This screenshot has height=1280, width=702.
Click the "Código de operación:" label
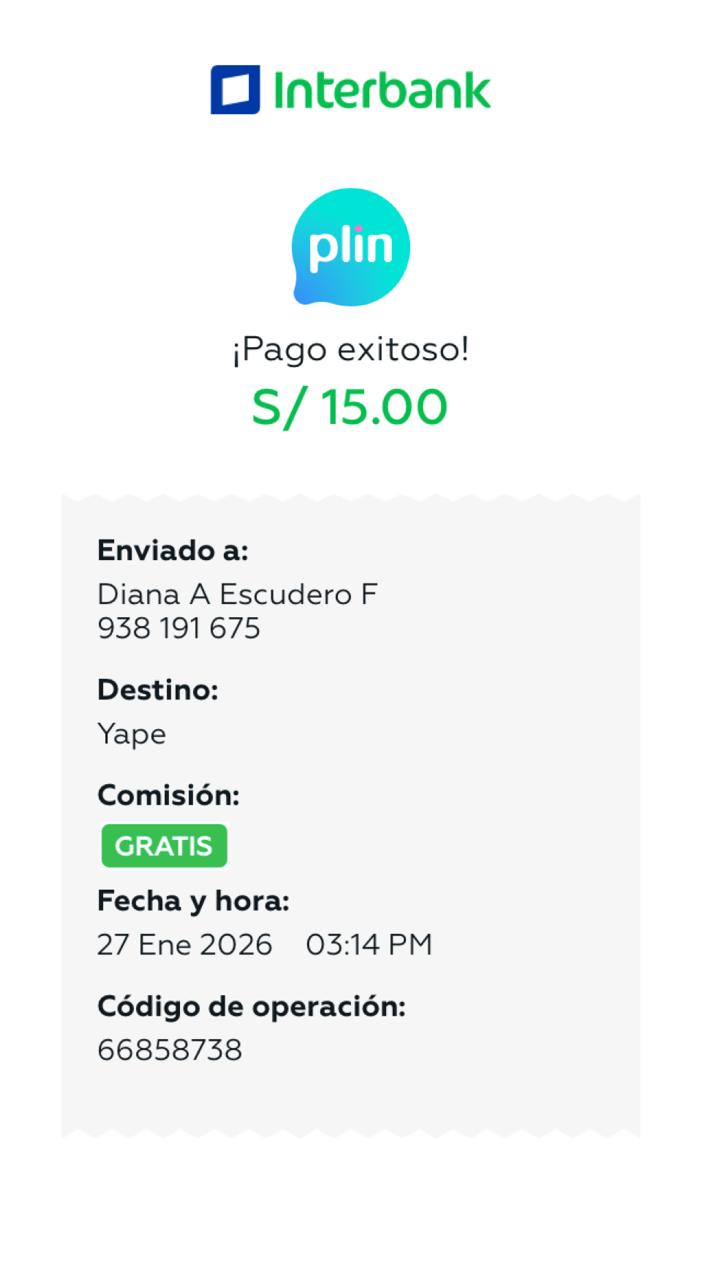point(251,1007)
